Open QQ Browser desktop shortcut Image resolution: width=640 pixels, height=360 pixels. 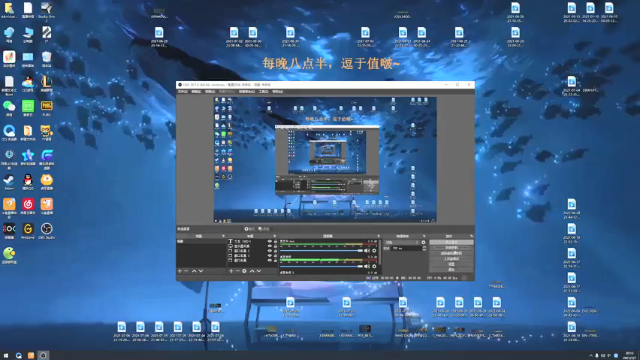pos(9,133)
